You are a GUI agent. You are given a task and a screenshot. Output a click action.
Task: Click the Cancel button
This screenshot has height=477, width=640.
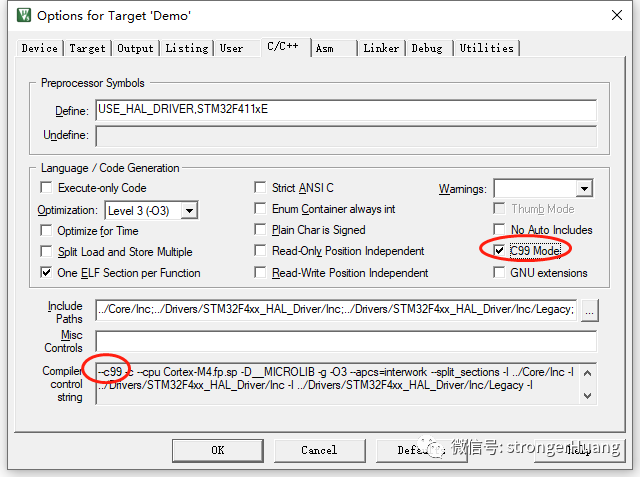pyautogui.click(x=319, y=450)
